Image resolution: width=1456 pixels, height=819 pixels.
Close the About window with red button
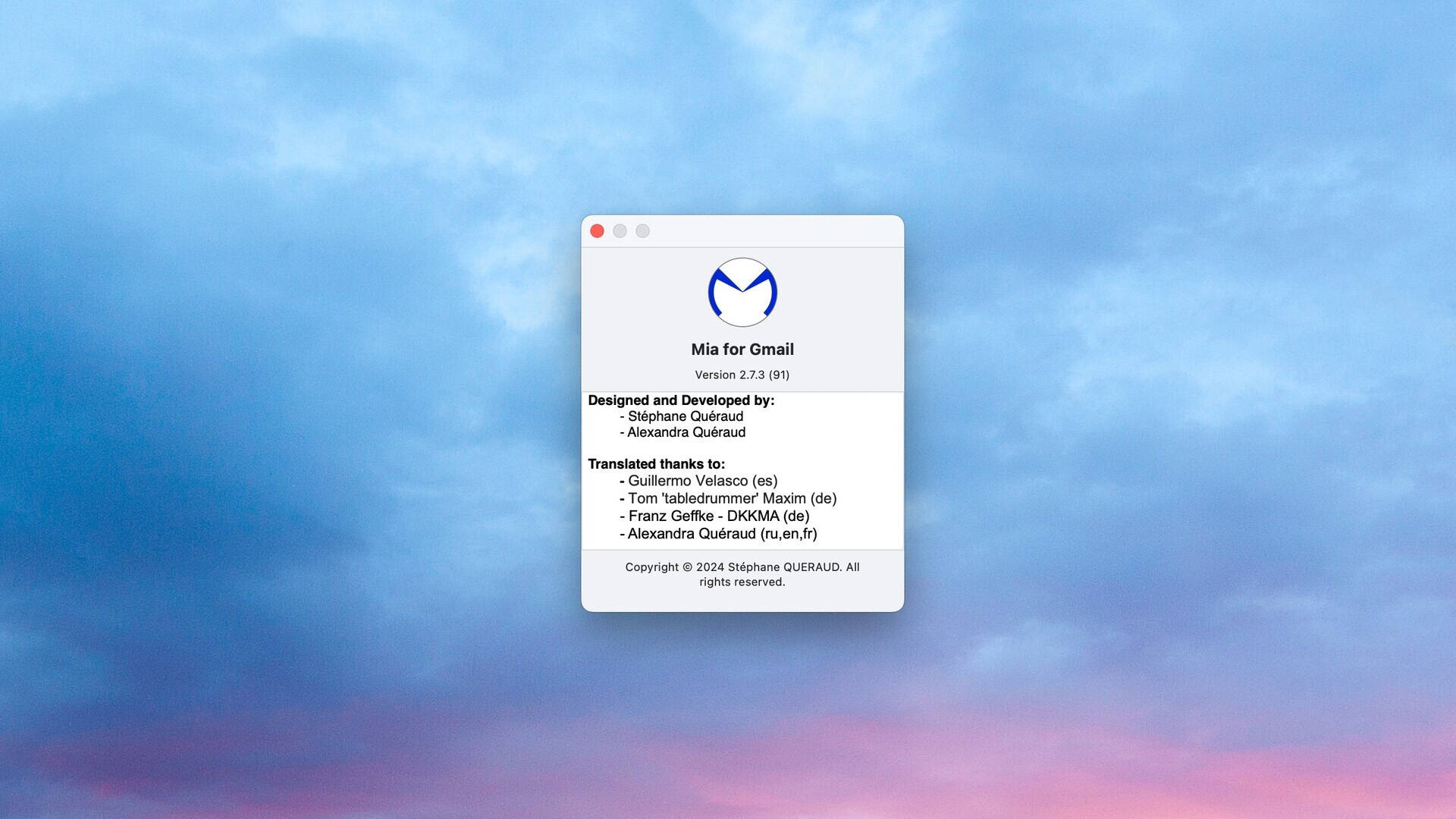(597, 231)
